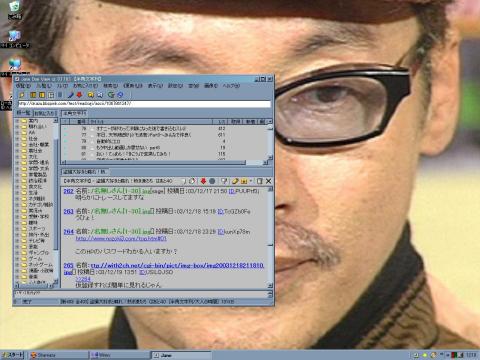The image size is (480, 360).
Task: Expand the ゲーム folder
Action: pos(17,259)
